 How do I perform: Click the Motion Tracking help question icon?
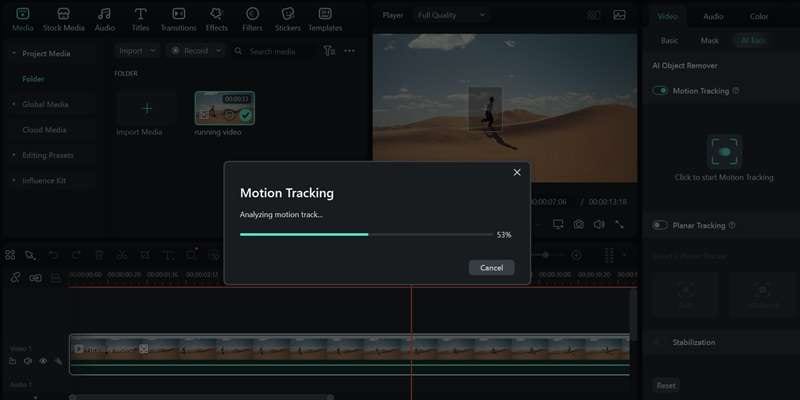[x=736, y=90]
